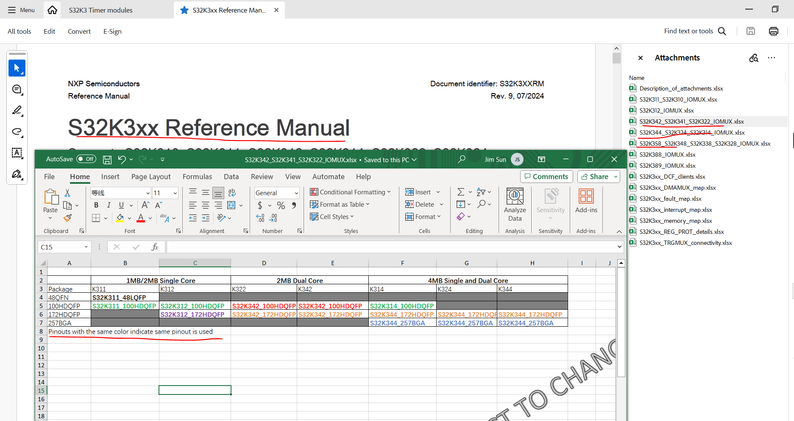Viewport: 794px width, 421px height.
Task: Increase font size in Excel
Action: (x=145, y=205)
